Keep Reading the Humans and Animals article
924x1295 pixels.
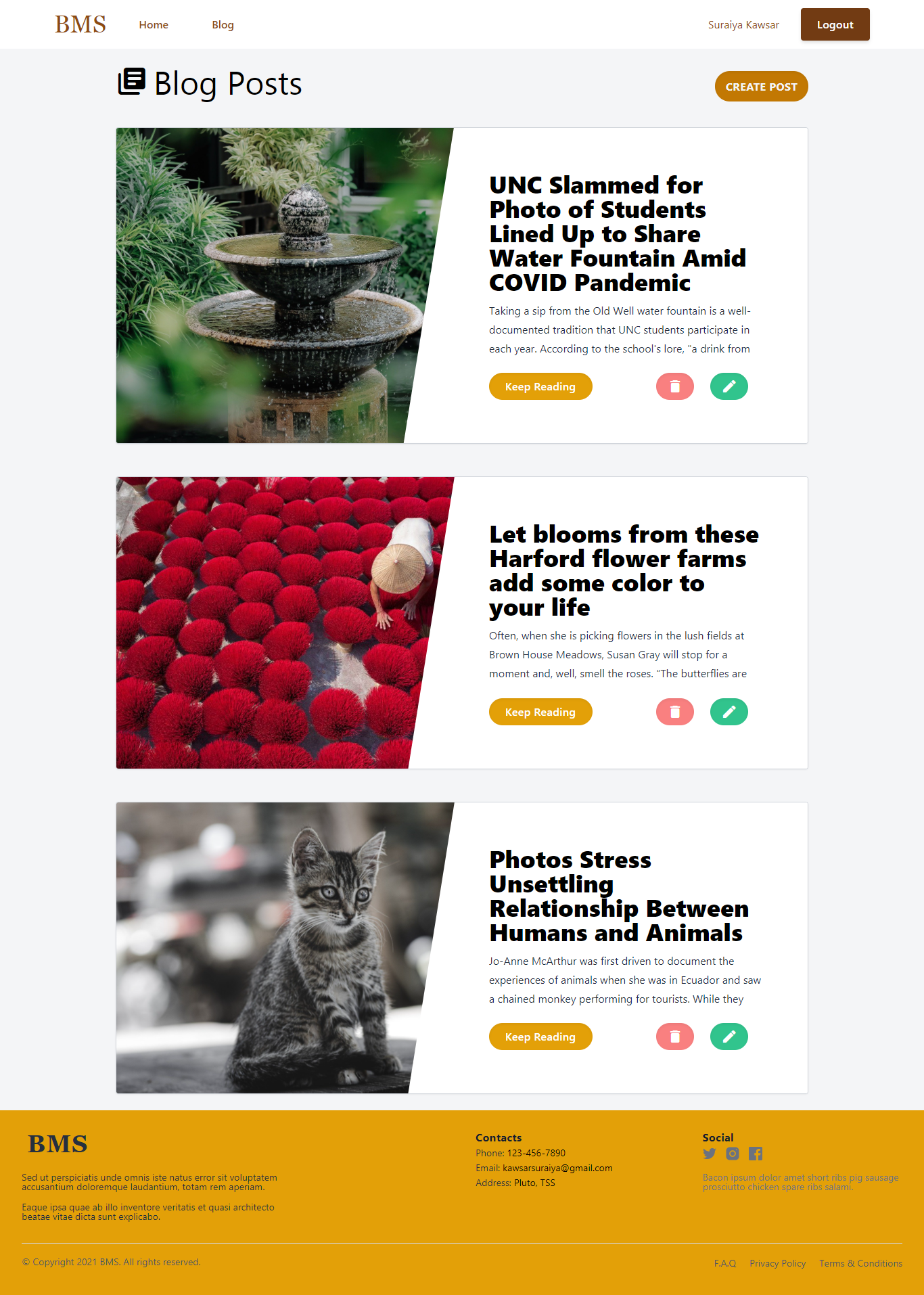point(540,1037)
